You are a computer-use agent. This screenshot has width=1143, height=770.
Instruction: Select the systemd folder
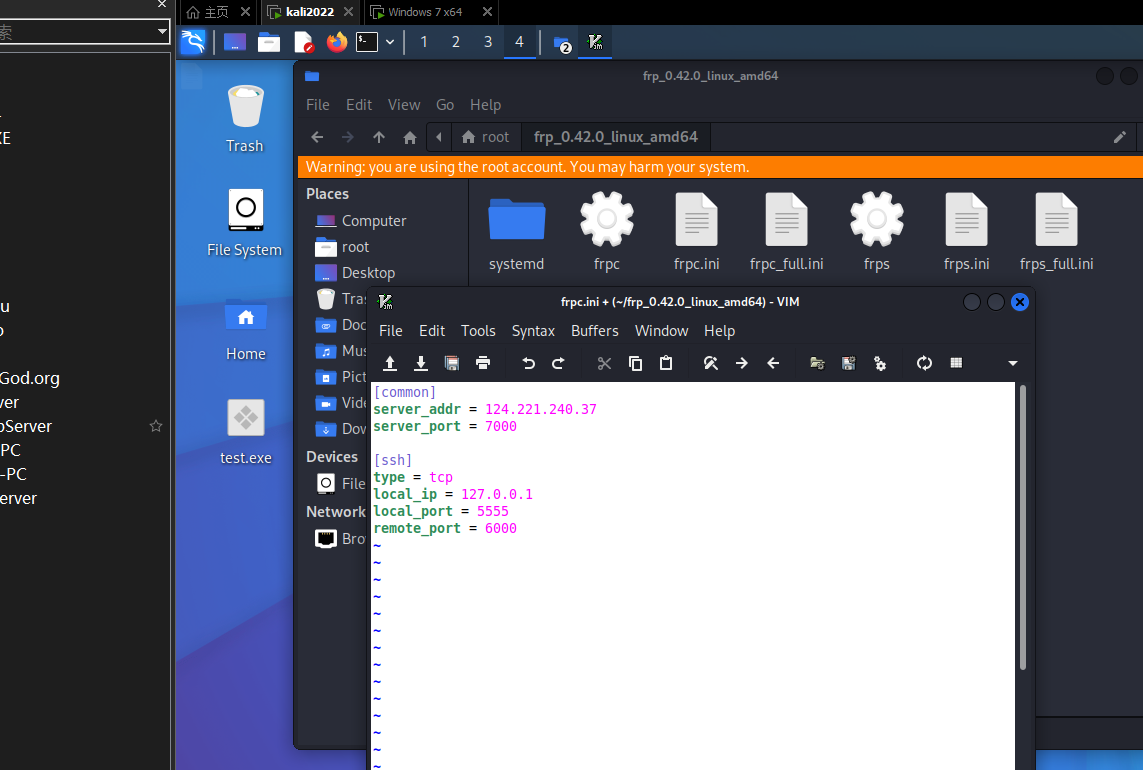coord(517,232)
